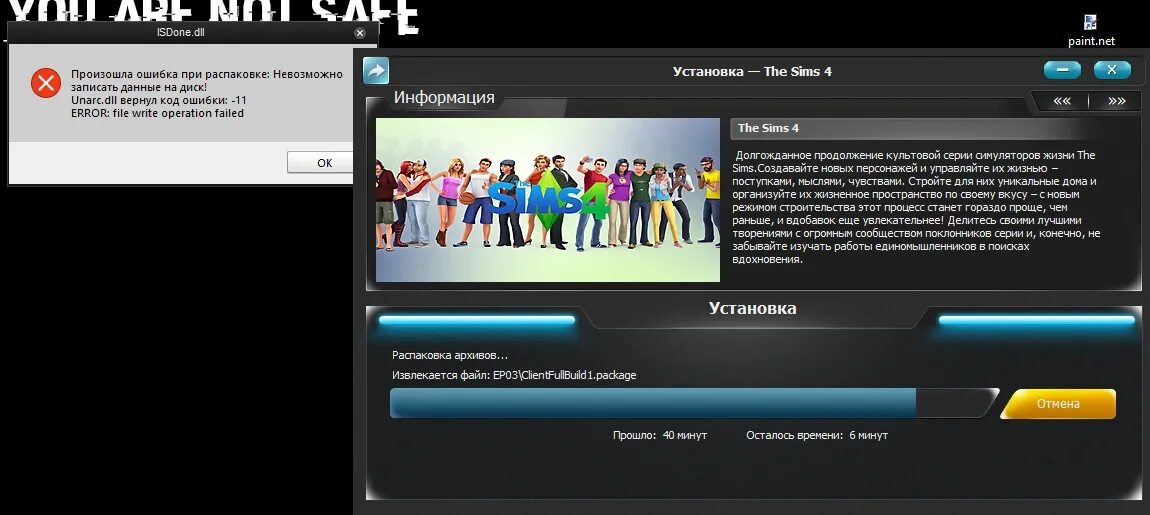Click the blue arrow icon in the installer title bar

(x=376, y=71)
